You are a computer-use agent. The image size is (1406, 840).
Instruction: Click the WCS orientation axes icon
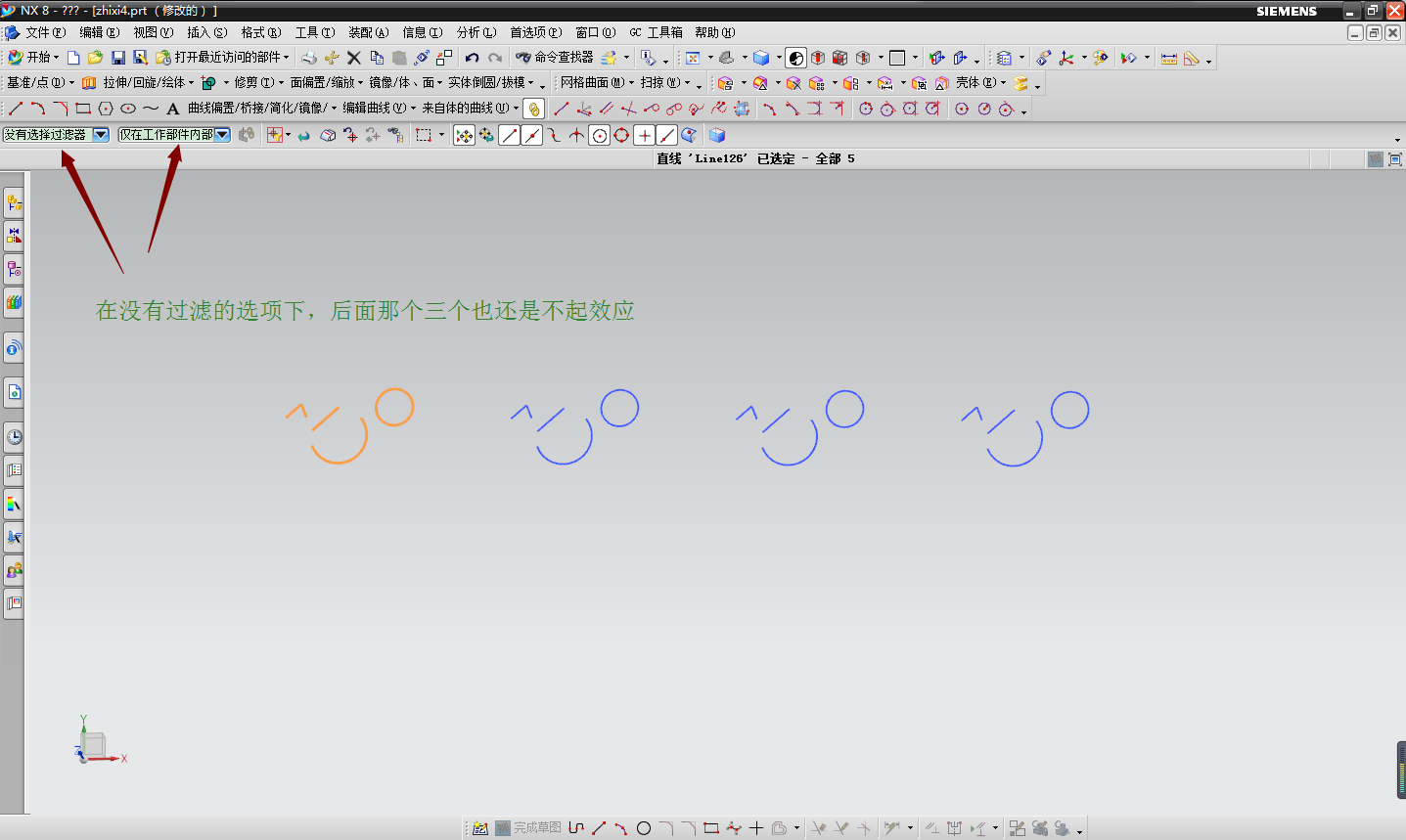pos(1066,58)
